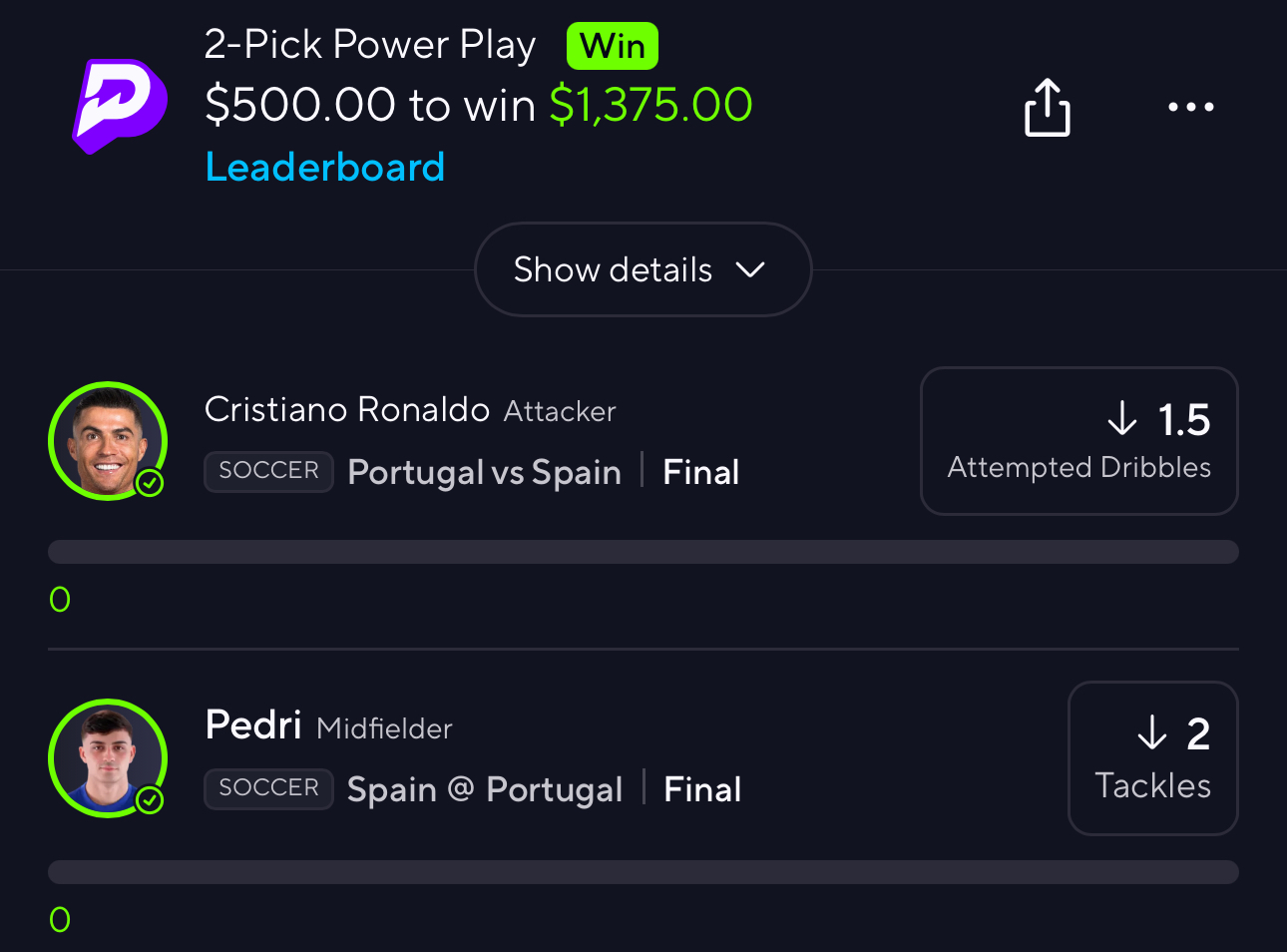Image resolution: width=1287 pixels, height=952 pixels.
Task: Click the green Win badge
Action: coord(612,46)
